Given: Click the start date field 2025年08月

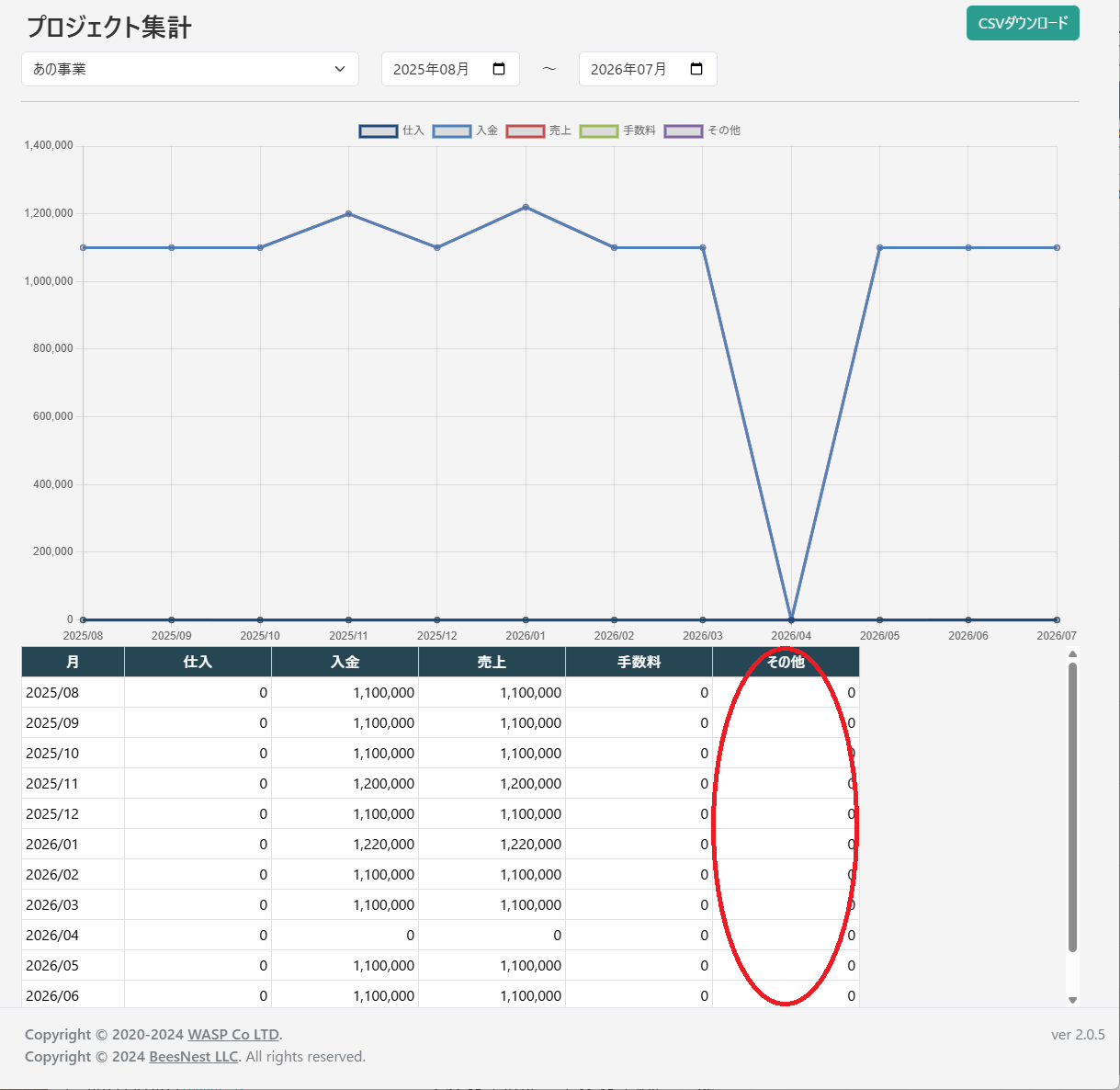Looking at the screenshot, I should (x=432, y=69).
